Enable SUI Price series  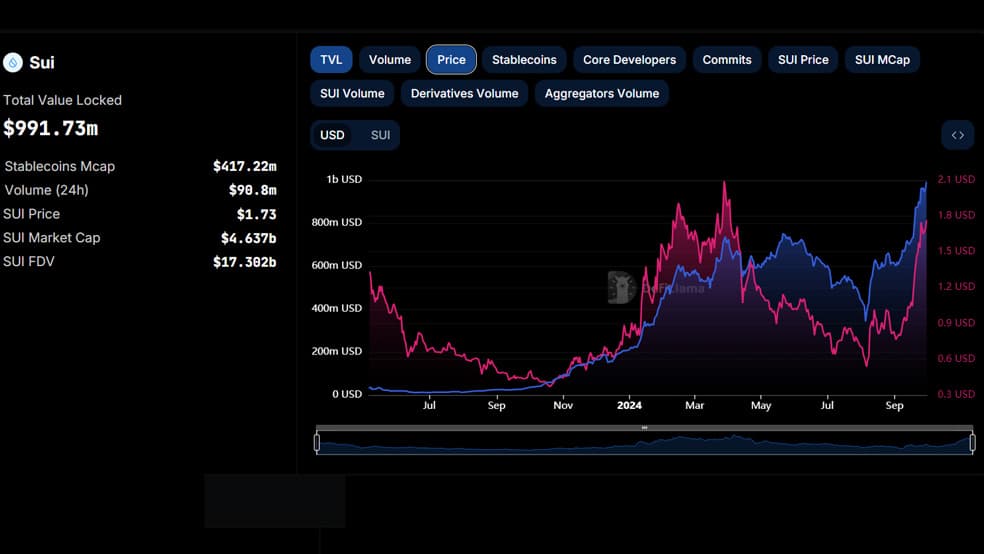point(803,60)
